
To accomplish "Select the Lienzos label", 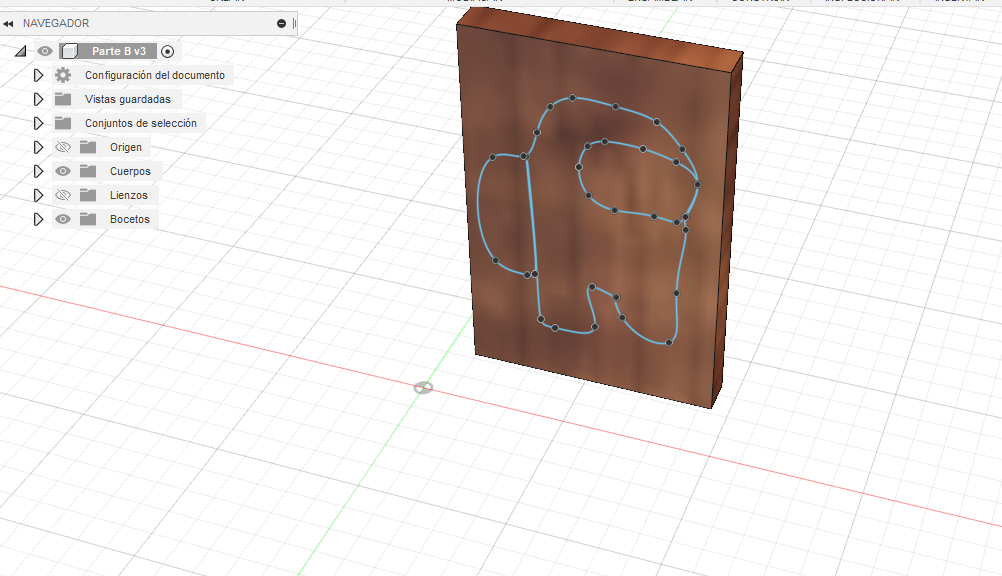I will 128,195.
